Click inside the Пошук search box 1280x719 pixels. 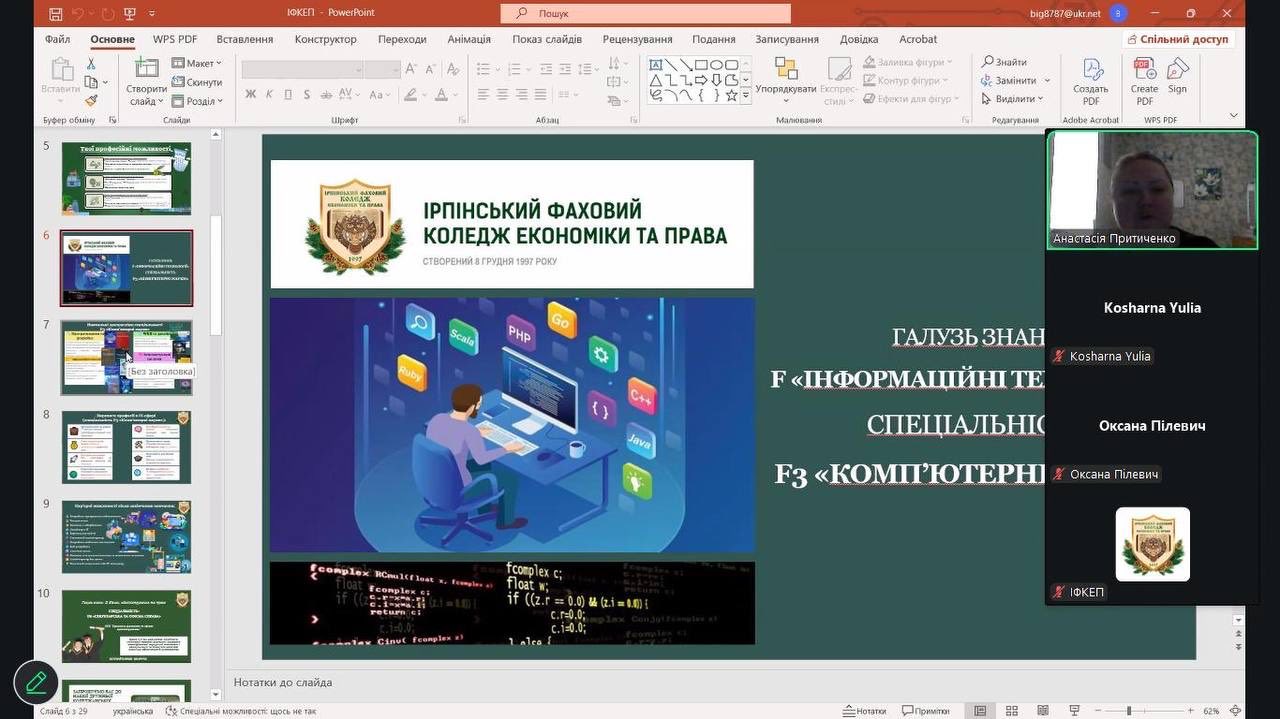pos(646,13)
